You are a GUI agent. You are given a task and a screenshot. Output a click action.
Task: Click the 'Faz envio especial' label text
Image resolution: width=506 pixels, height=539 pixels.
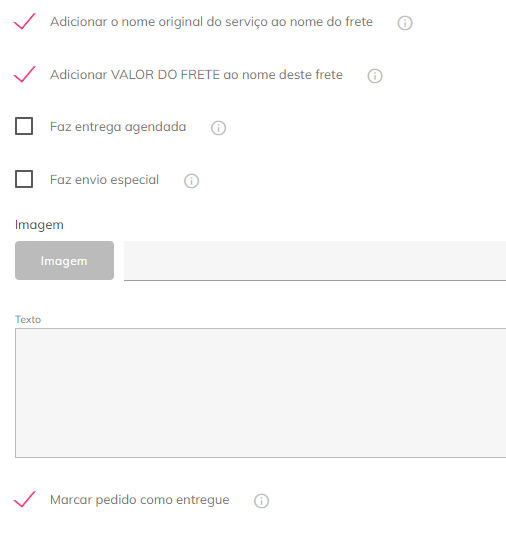(104, 180)
